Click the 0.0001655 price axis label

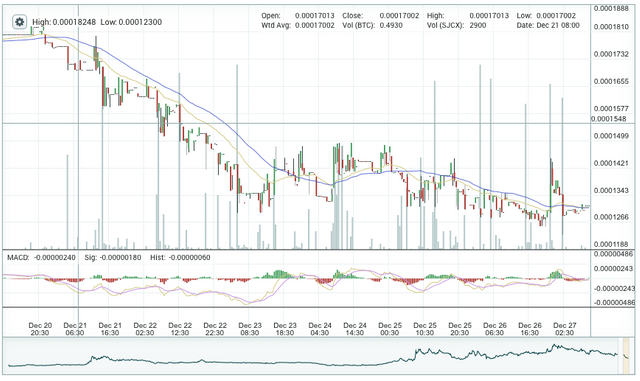pyautogui.click(x=611, y=81)
